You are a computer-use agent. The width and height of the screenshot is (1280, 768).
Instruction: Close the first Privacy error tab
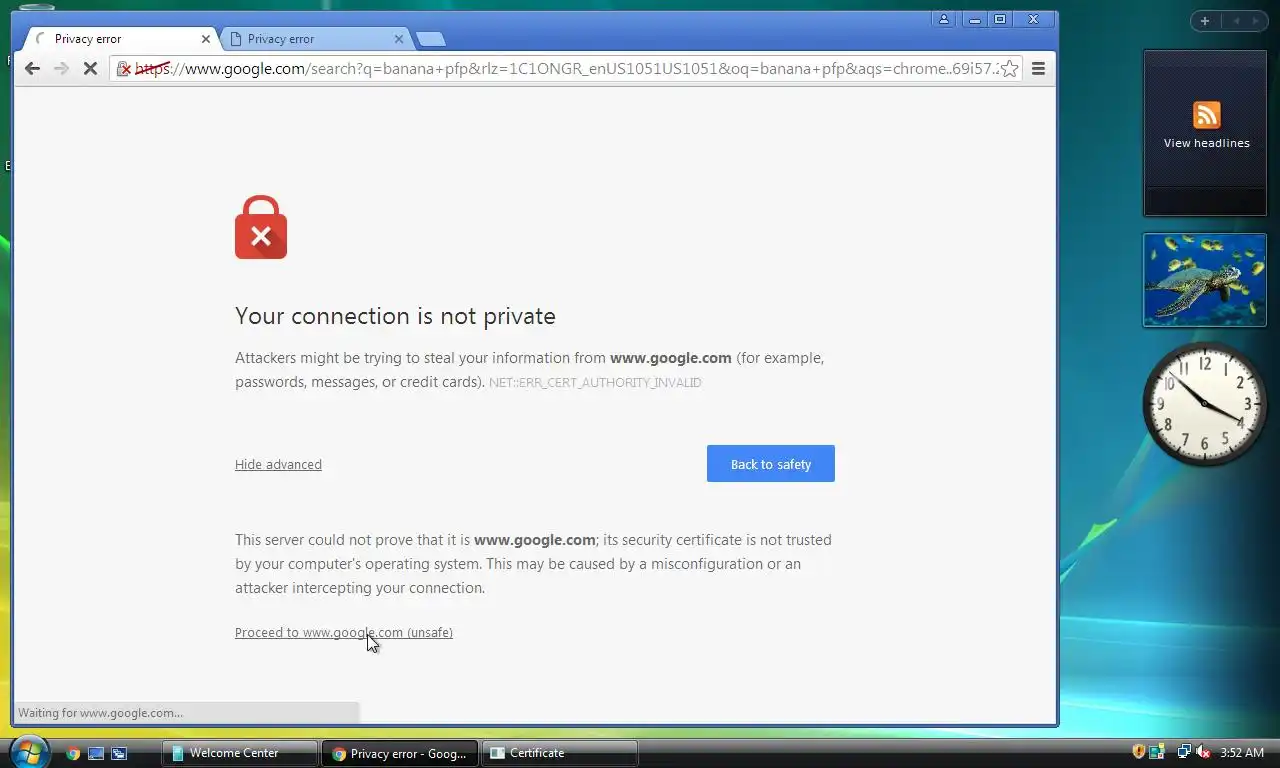click(206, 39)
